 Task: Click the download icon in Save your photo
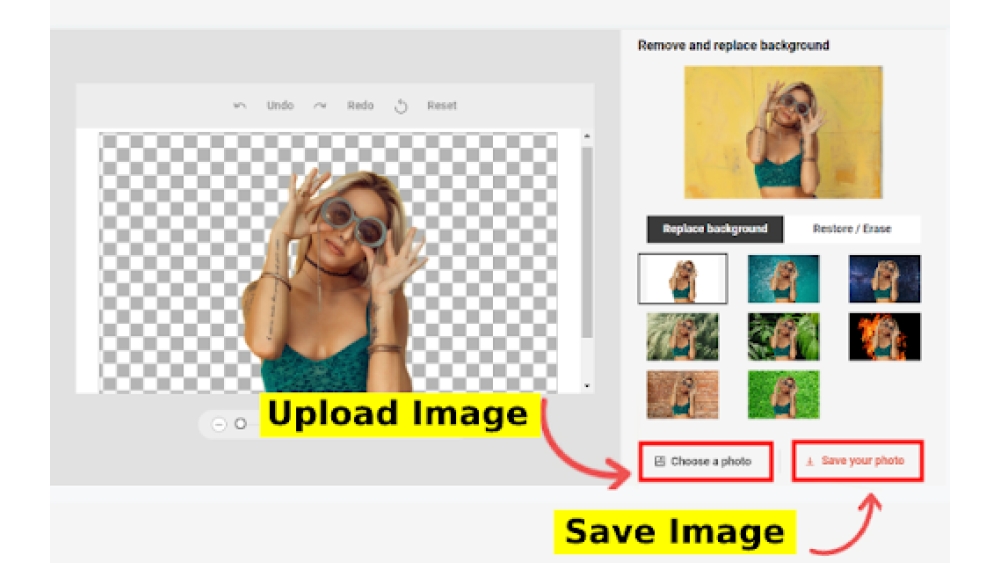pyautogui.click(x=810, y=461)
